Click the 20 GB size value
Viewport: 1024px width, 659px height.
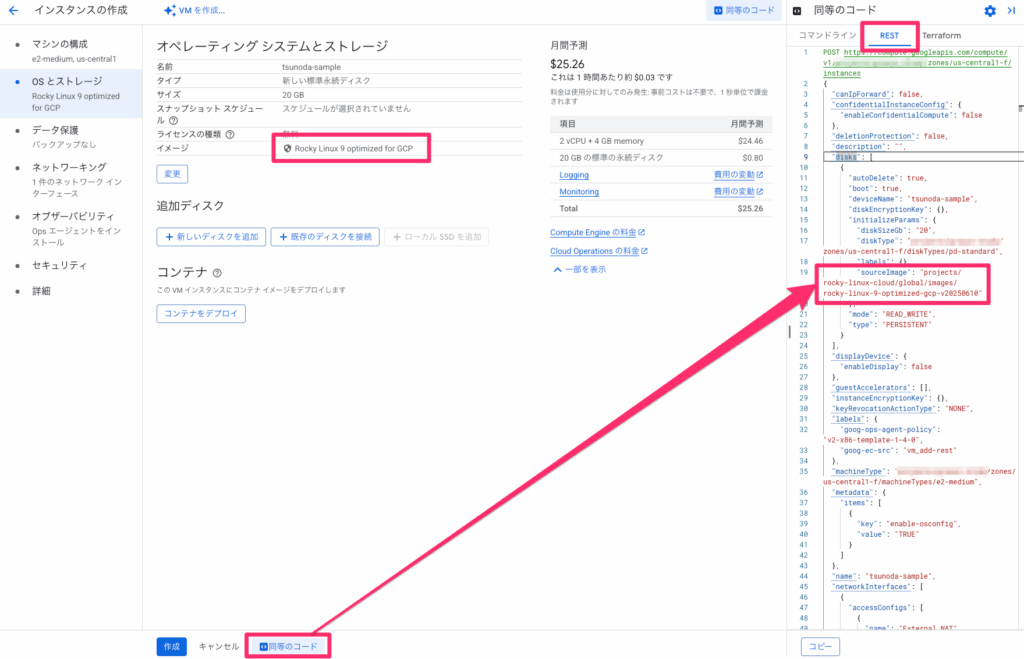(x=293, y=95)
